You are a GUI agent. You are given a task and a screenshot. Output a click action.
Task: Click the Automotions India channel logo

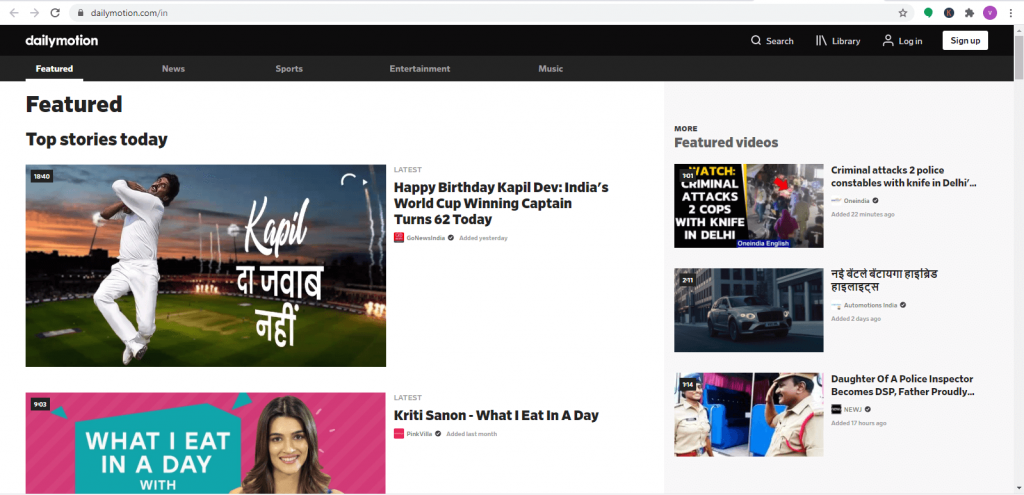click(x=836, y=305)
